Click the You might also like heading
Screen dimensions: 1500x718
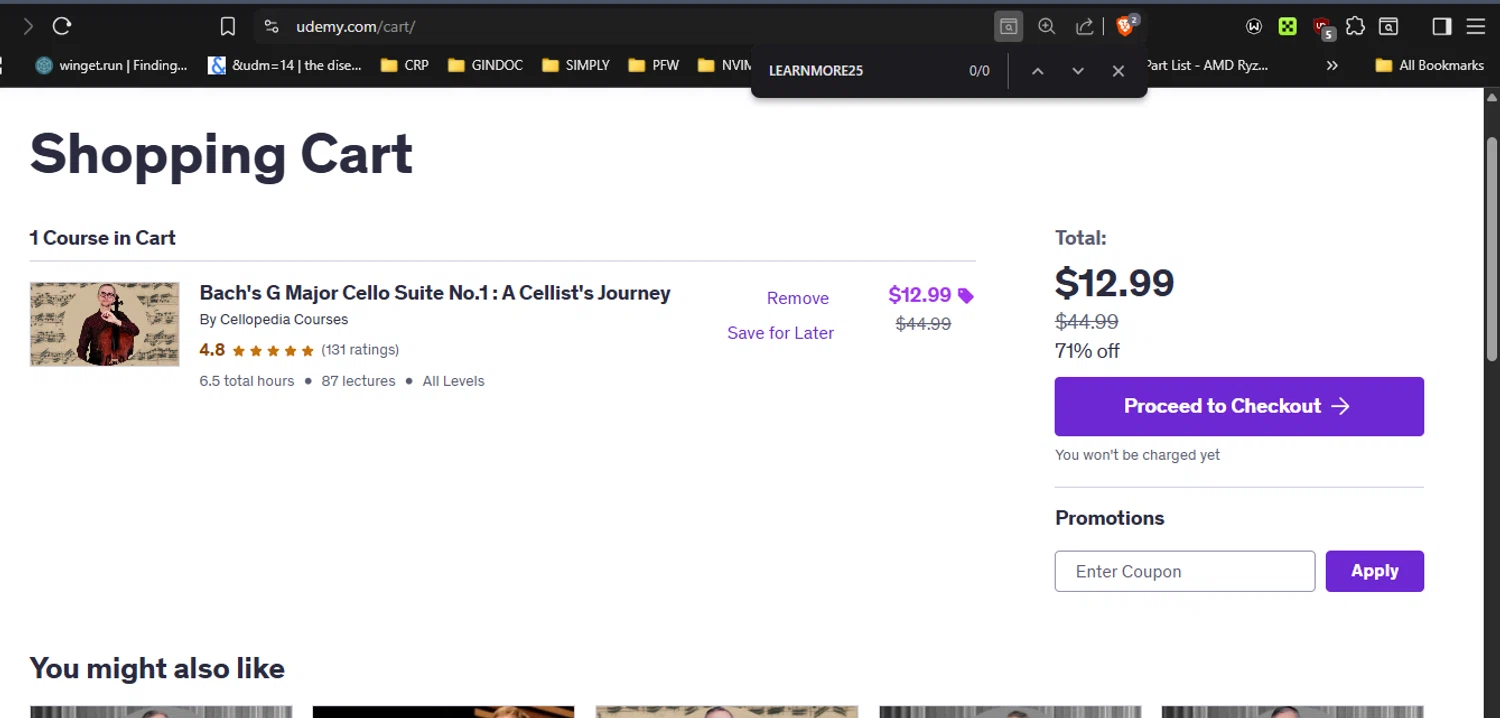pos(157,668)
